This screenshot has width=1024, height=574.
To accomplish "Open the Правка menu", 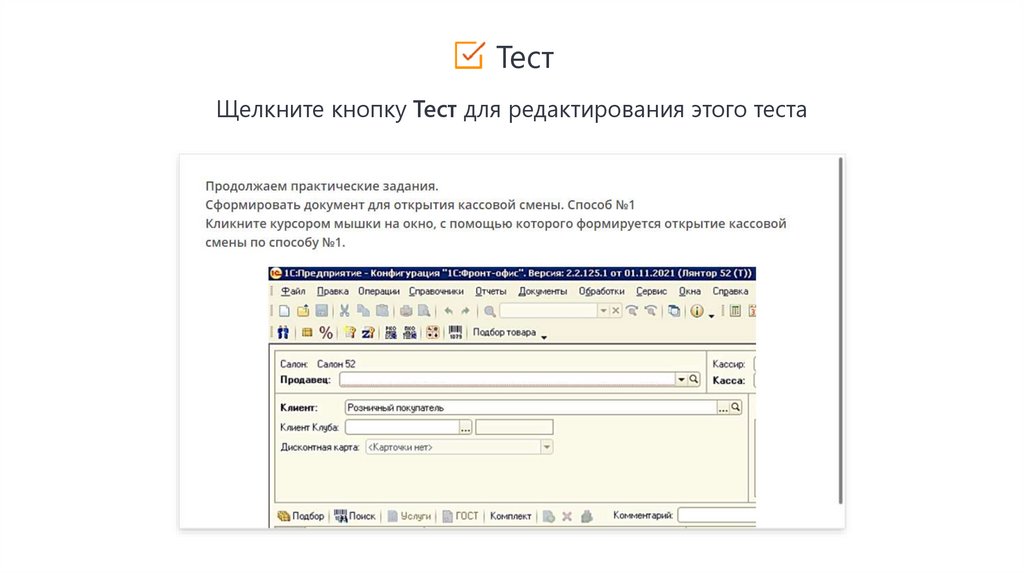I will tap(332, 291).
